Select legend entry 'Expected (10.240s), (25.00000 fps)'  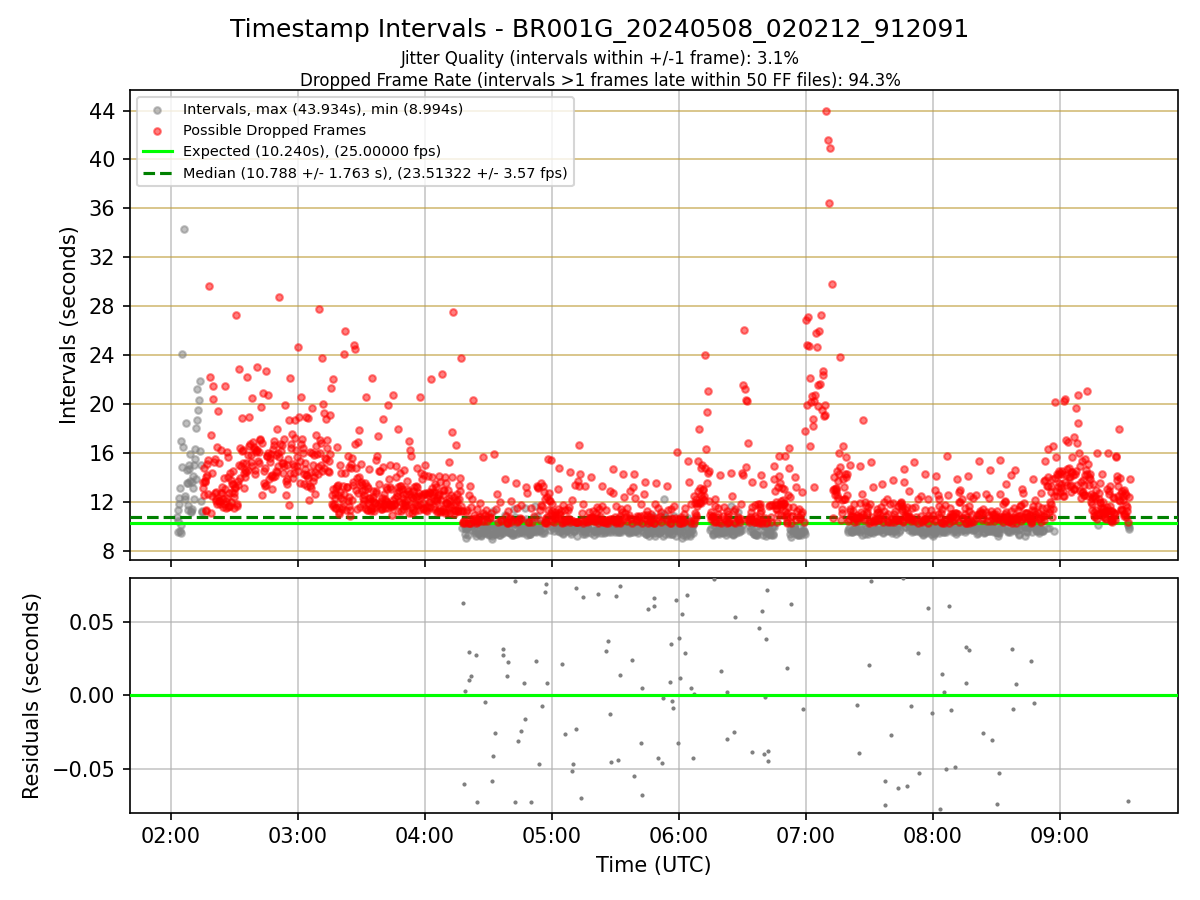tap(312, 151)
